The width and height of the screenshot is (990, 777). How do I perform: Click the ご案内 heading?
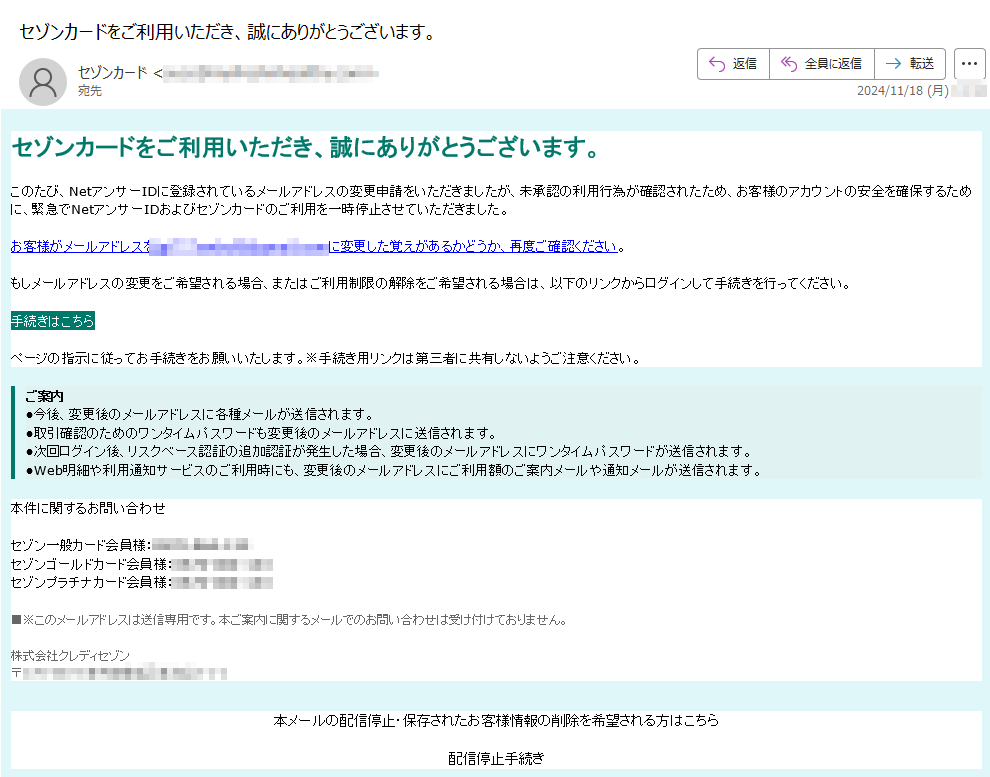click(44, 396)
